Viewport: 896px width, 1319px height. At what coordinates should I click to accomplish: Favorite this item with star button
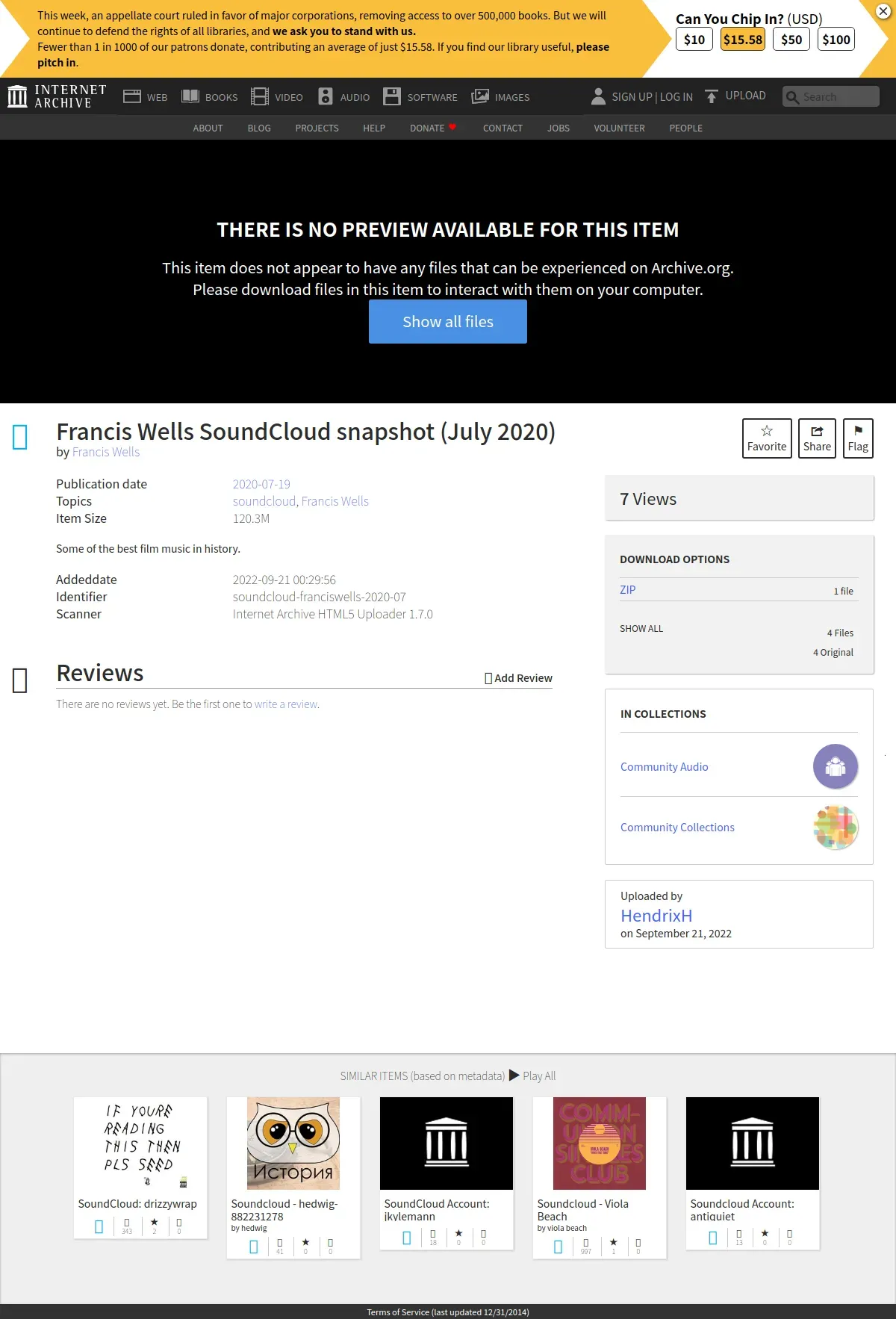767,438
